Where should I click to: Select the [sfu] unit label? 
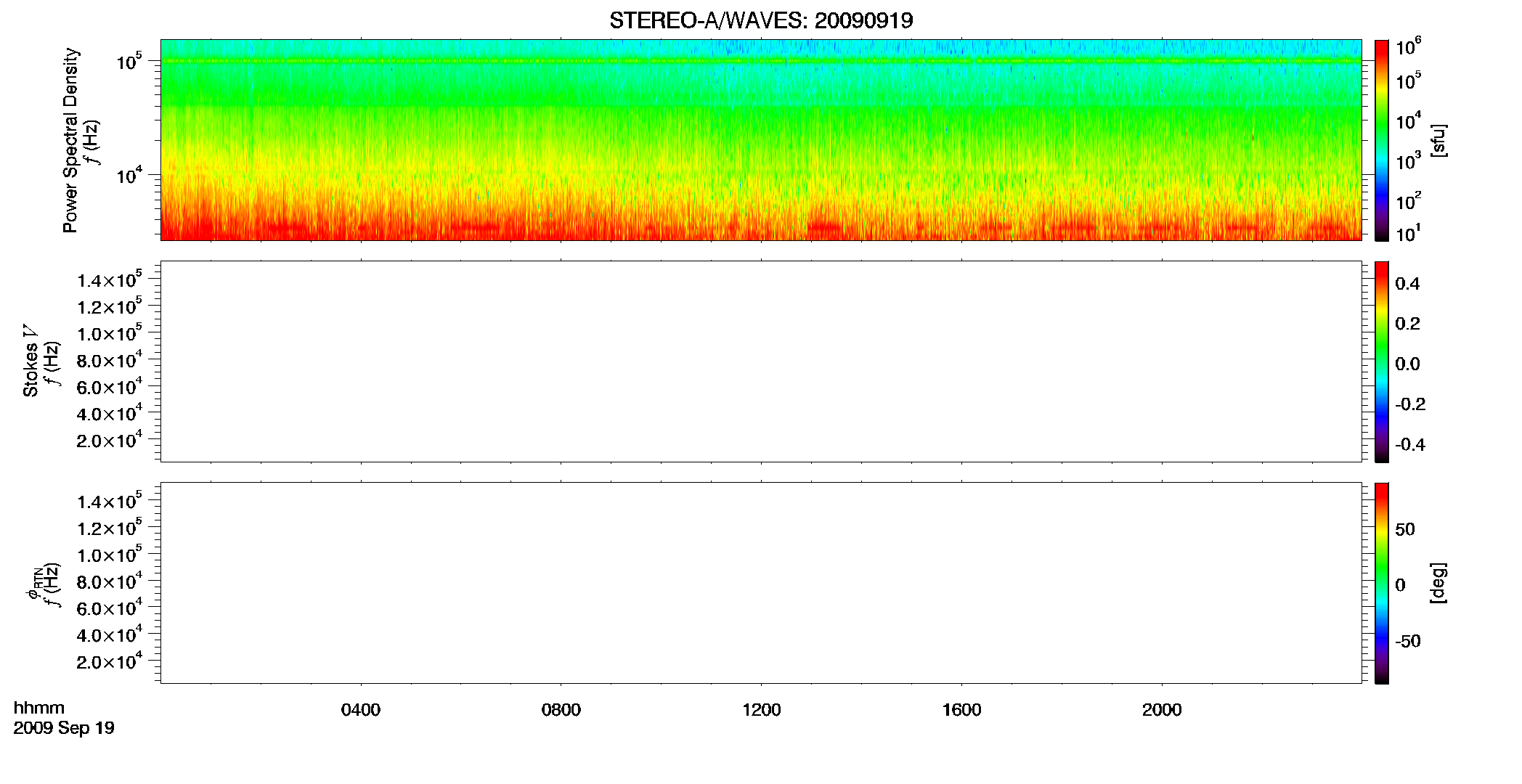1438,141
